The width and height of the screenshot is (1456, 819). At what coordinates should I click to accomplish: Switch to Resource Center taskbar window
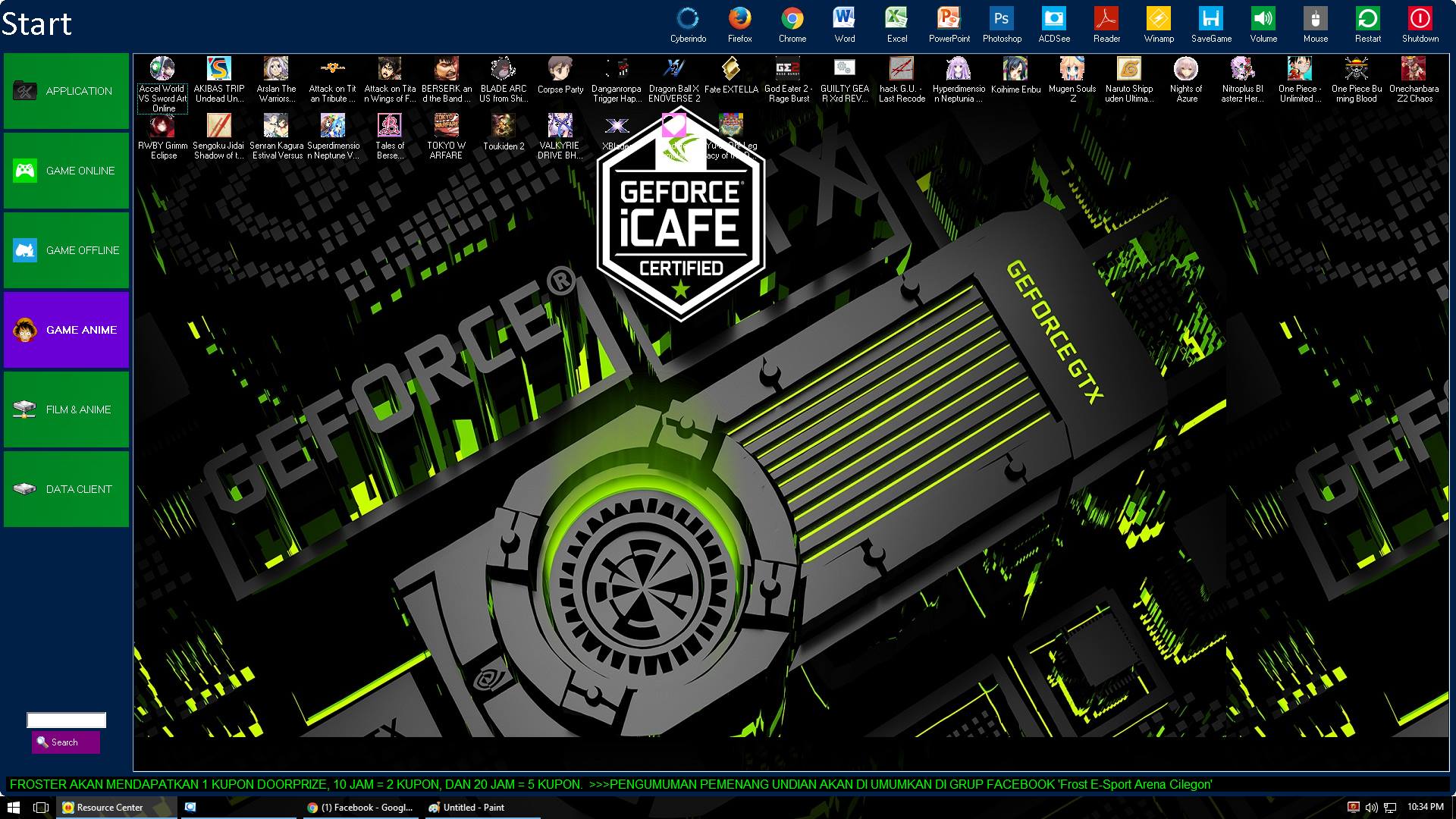click(x=117, y=808)
